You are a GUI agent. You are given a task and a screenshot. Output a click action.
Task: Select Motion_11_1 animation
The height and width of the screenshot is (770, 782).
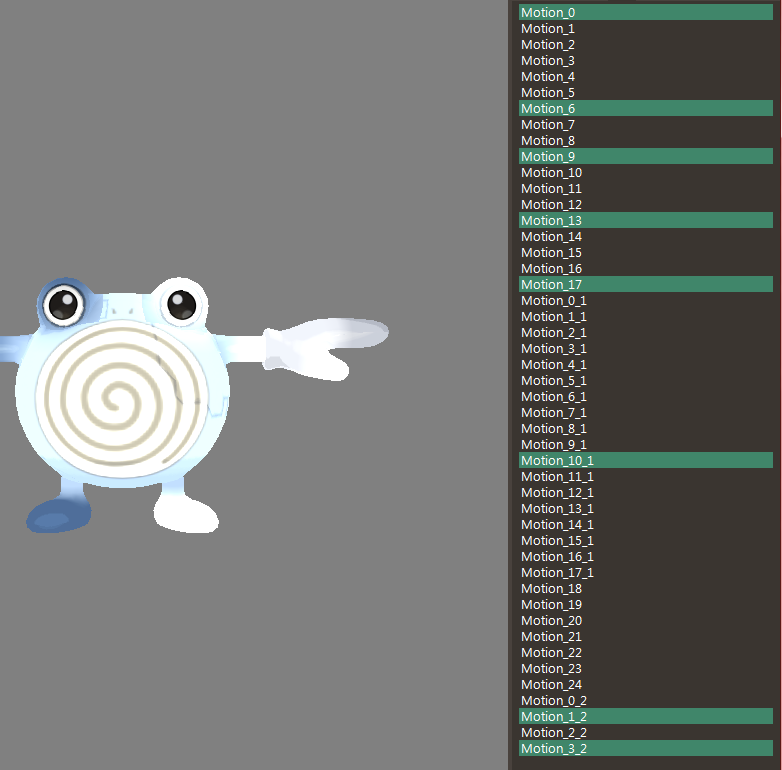click(x=645, y=476)
